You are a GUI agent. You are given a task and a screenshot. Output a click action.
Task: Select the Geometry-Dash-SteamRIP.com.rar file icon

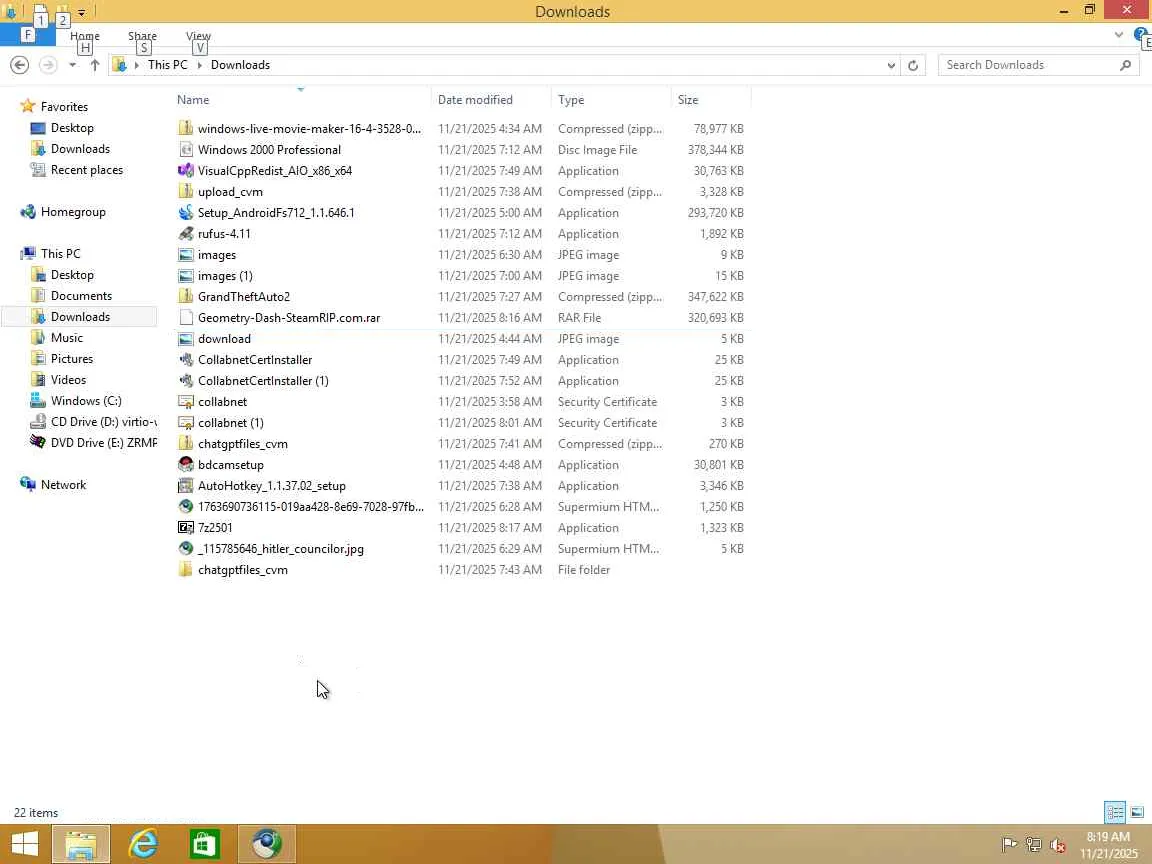[x=186, y=317]
